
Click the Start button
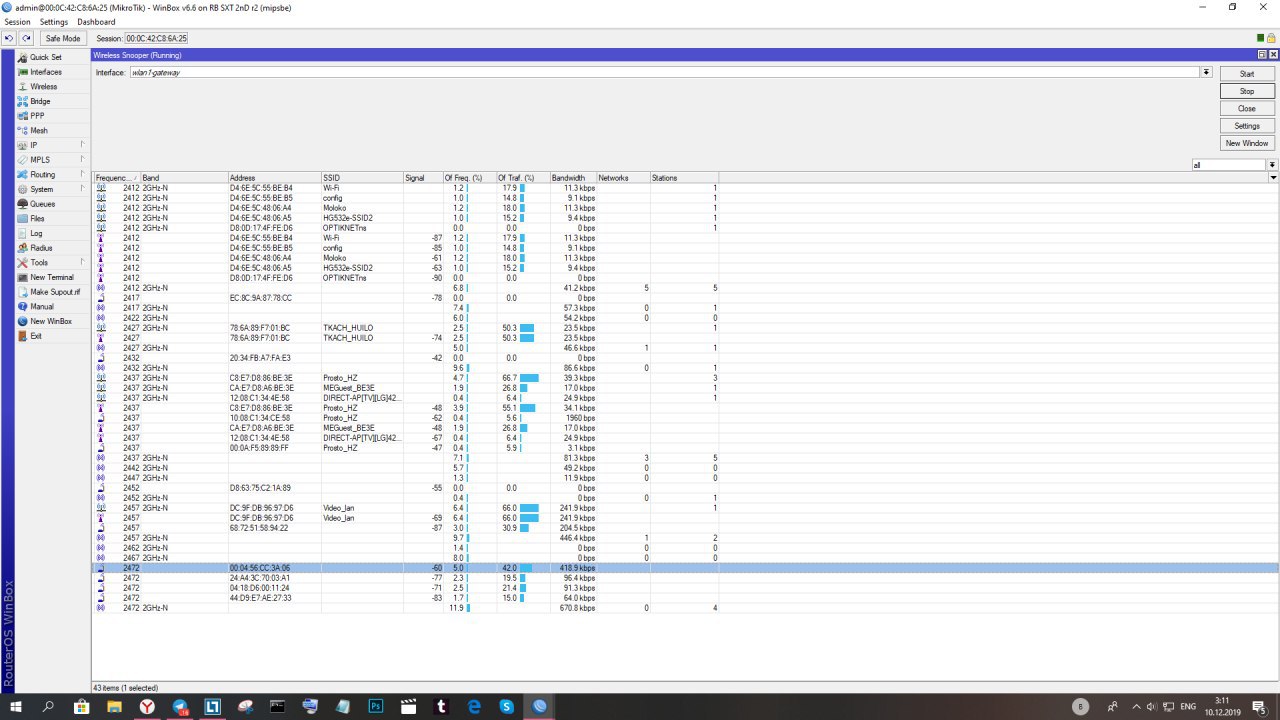(x=1247, y=74)
